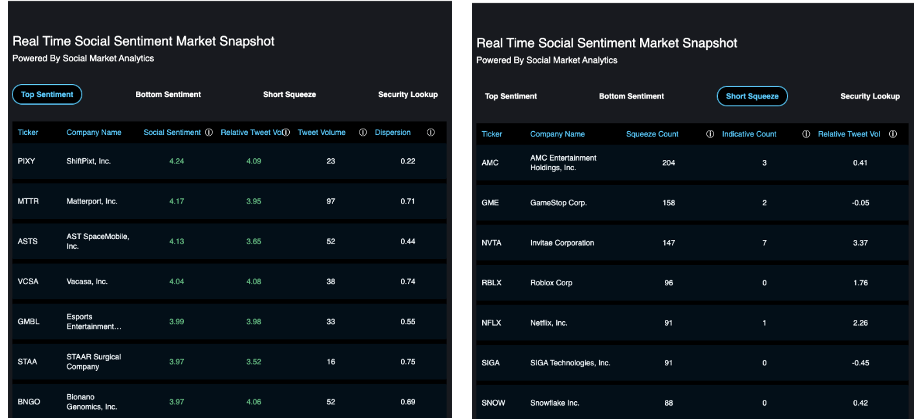Click the info icon next to Squeeze Count
Image resolution: width=922 pixels, height=420 pixels.
[708, 134]
